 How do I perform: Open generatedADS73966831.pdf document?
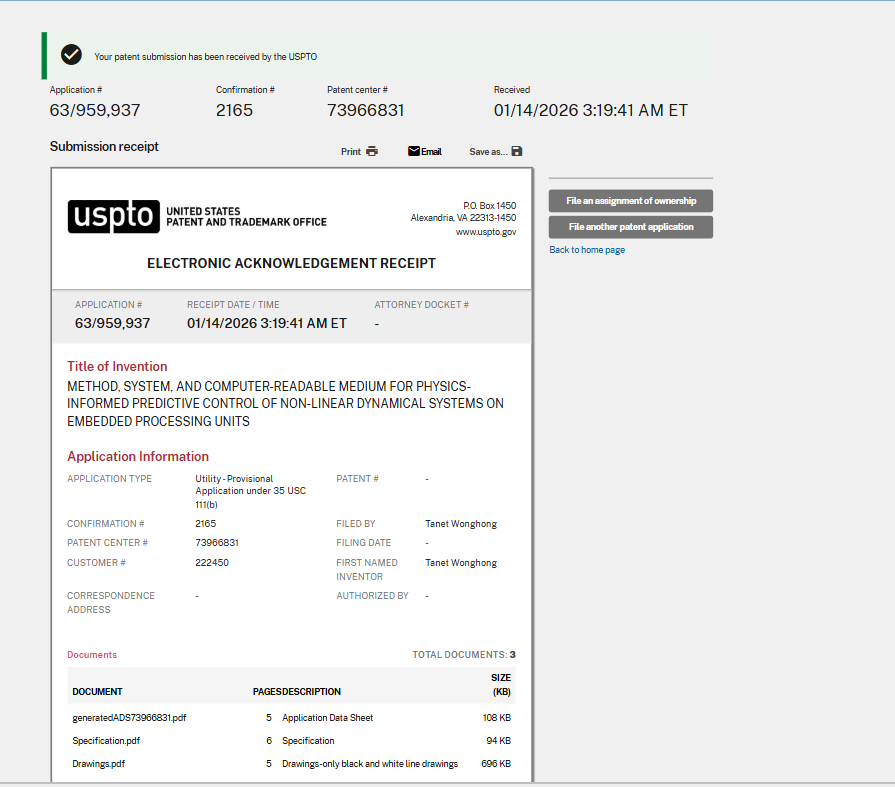[x=132, y=717]
